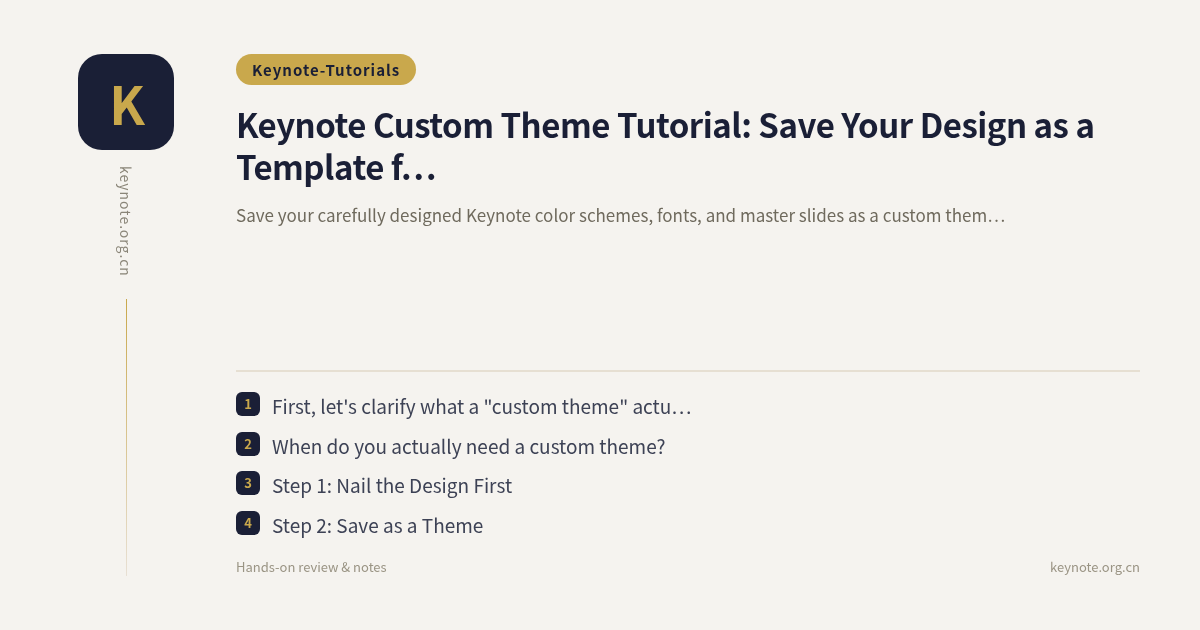Select the description starting 'Save your carefully designed'
Viewport: 1200px width, 630px height.
620,216
